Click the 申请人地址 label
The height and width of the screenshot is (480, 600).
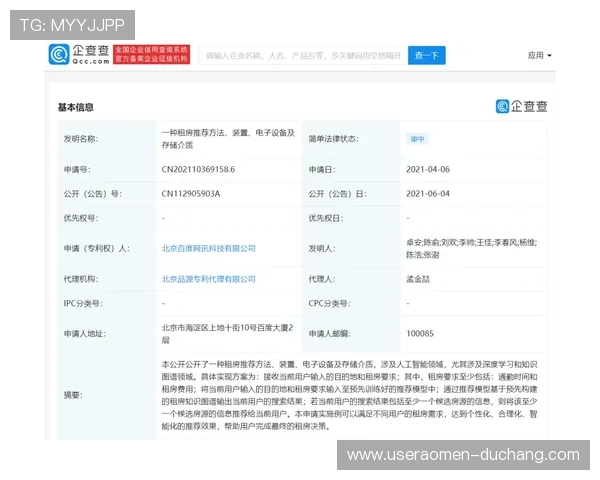pyautogui.click(x=85, y=333)
